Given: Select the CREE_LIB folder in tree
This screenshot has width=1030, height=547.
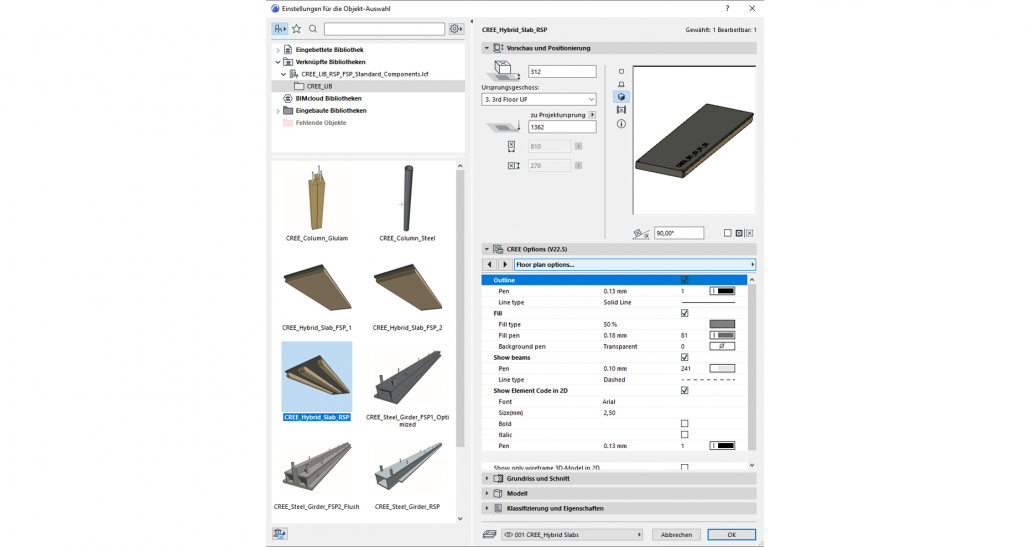Looking at the screenshot, I should [319, 86].
